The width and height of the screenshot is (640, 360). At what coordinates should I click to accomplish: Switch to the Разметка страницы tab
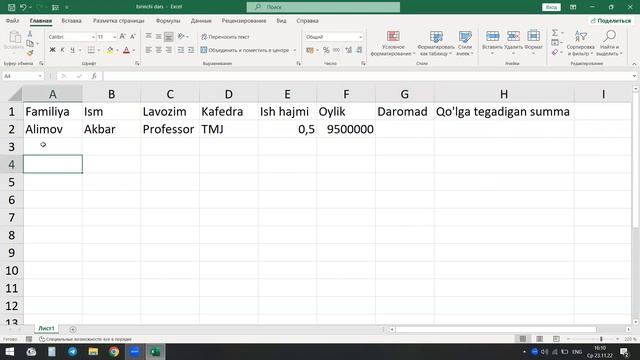[118, 20]
